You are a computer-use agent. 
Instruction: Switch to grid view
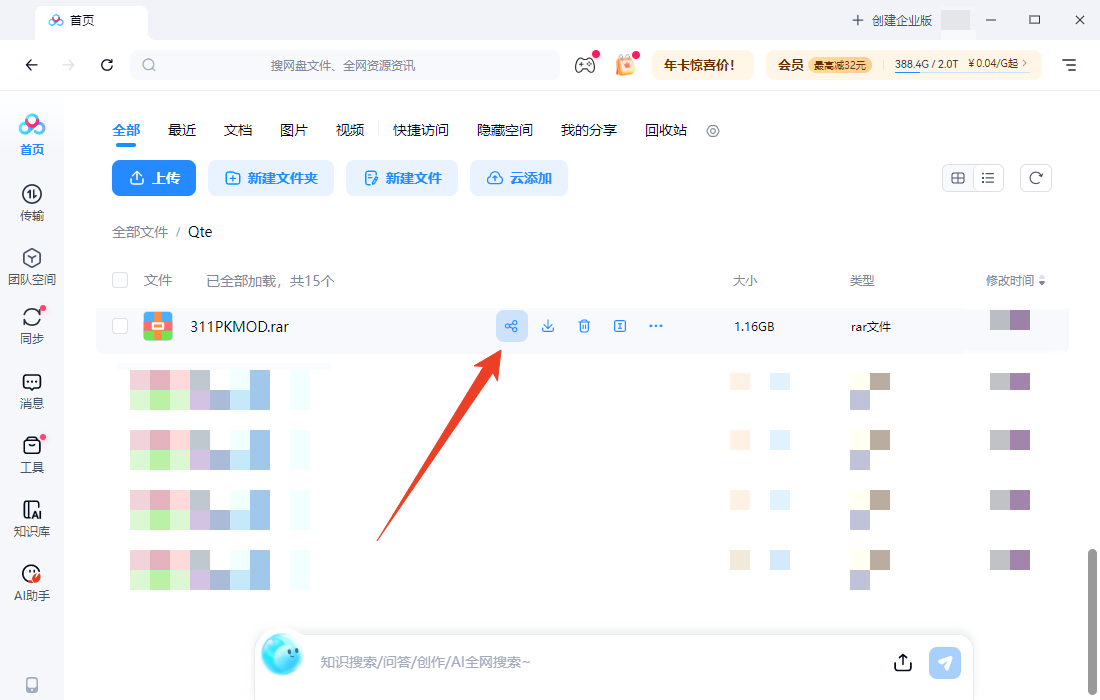coord(957,177)
